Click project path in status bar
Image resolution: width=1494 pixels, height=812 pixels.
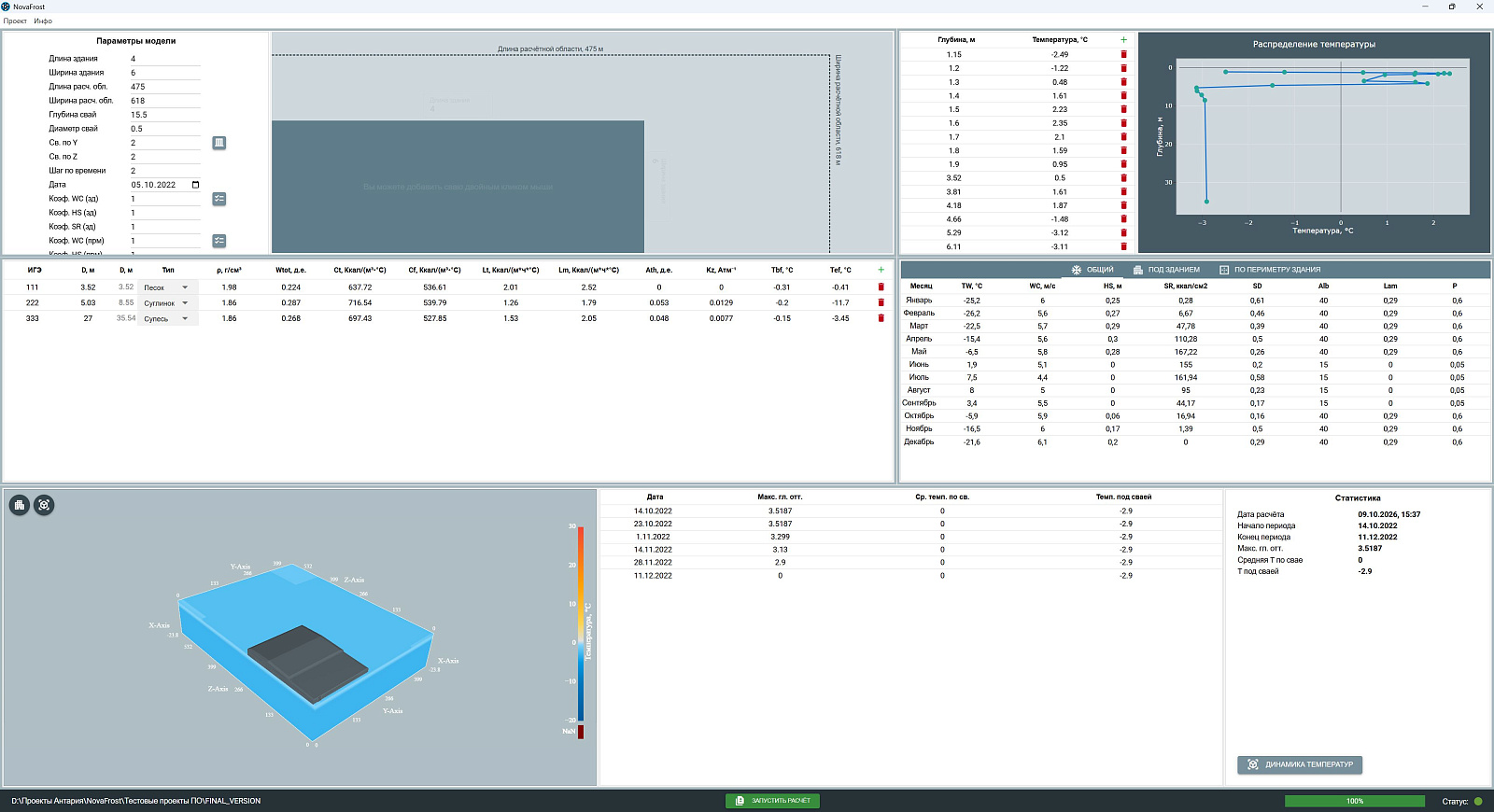pos(136,801)
